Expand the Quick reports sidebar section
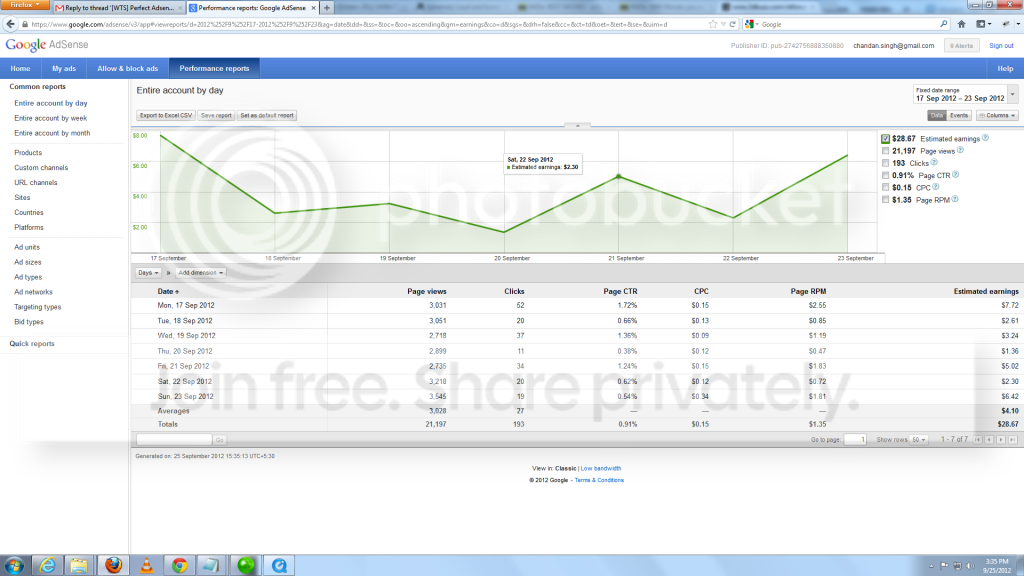 click(32, 344)
